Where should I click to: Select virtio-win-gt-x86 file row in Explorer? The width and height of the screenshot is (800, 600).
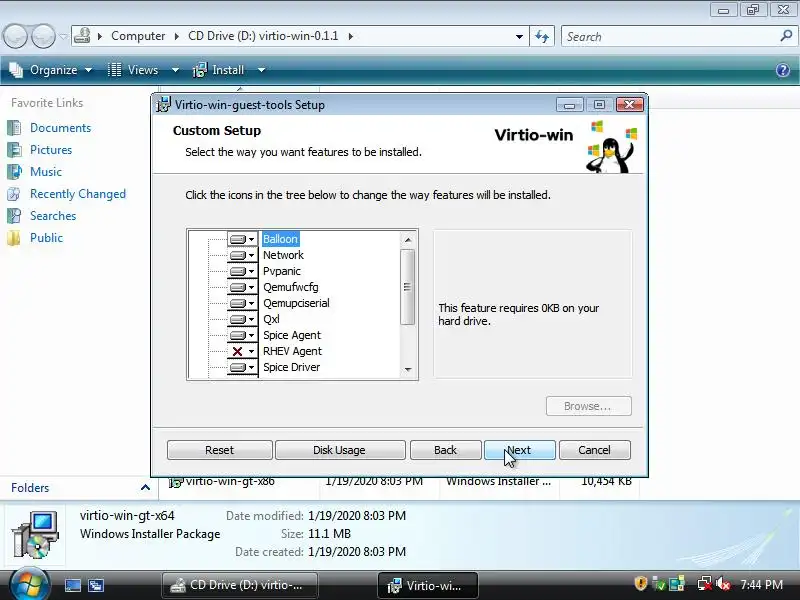pos(401,482)
